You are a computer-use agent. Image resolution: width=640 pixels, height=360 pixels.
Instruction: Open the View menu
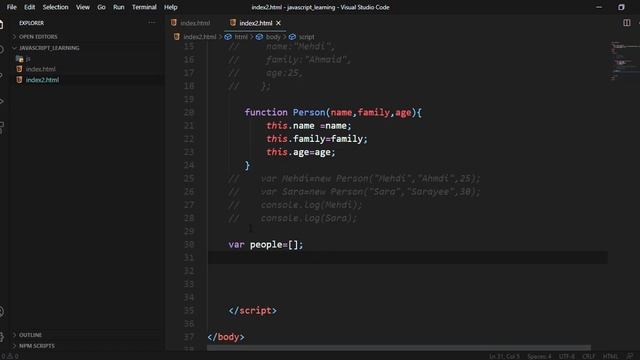click(83, 7)
